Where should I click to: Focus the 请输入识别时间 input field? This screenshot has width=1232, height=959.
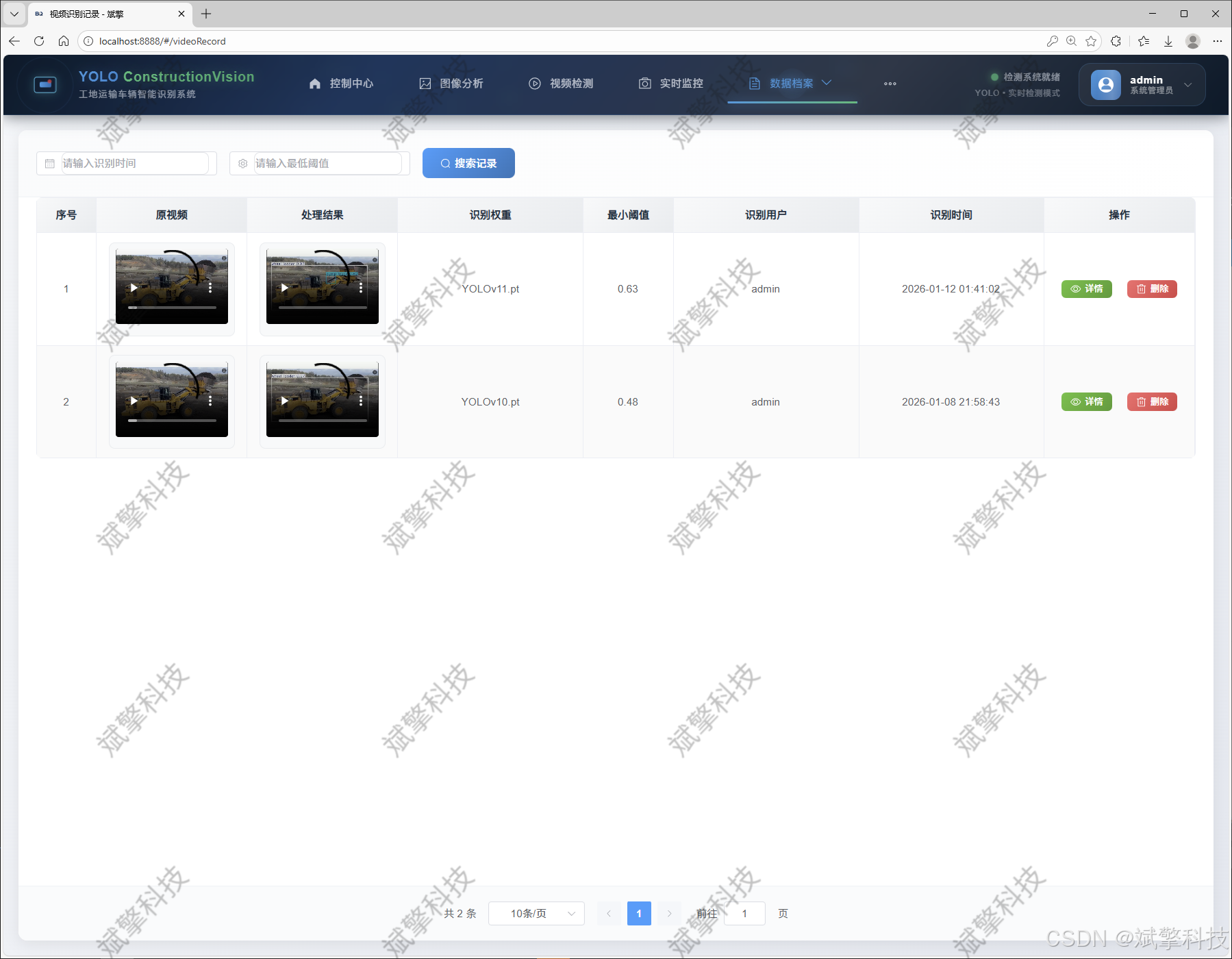coord(135,163)
